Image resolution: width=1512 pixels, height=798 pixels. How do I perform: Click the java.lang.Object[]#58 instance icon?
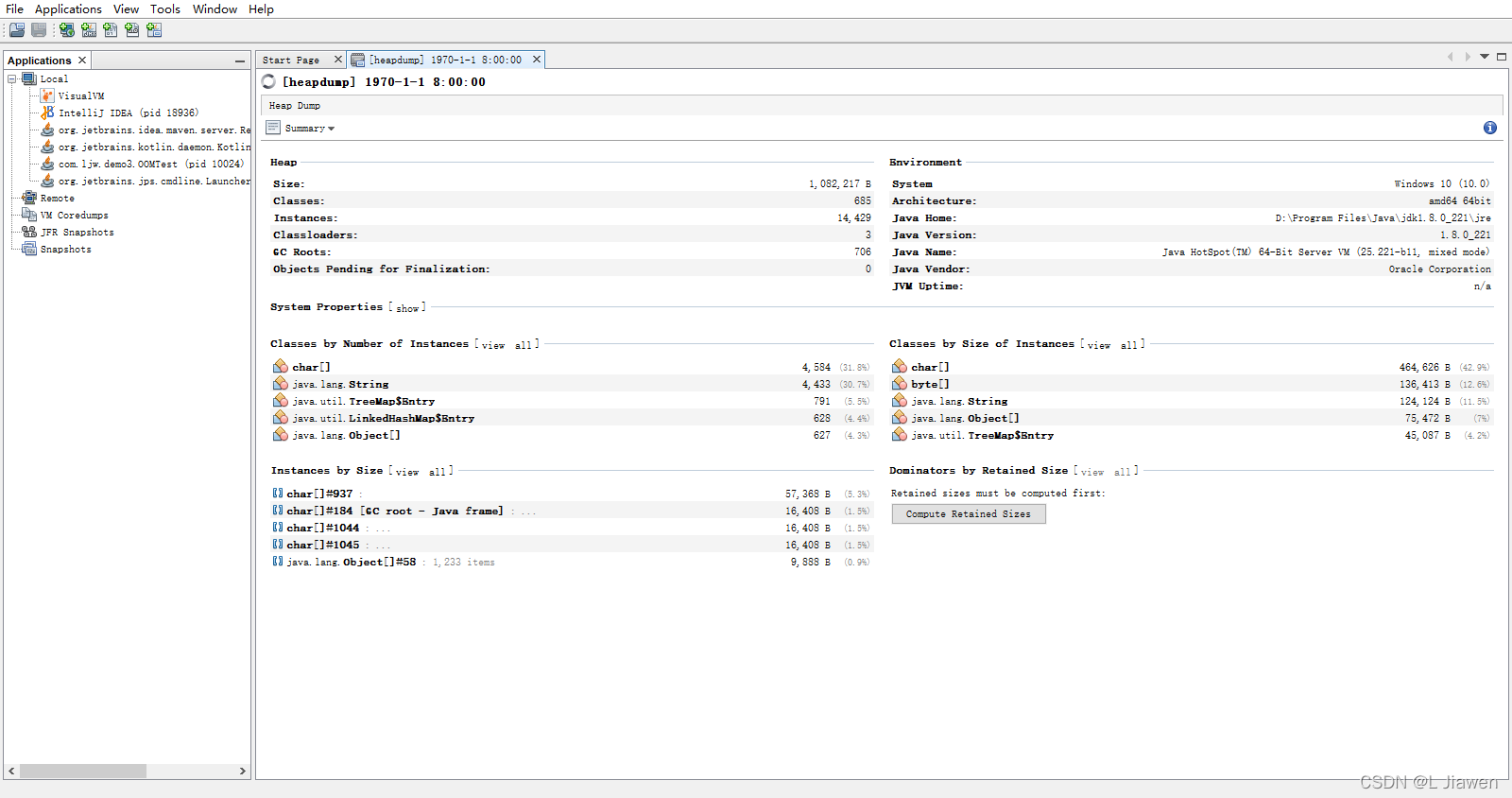coord(278,562)
